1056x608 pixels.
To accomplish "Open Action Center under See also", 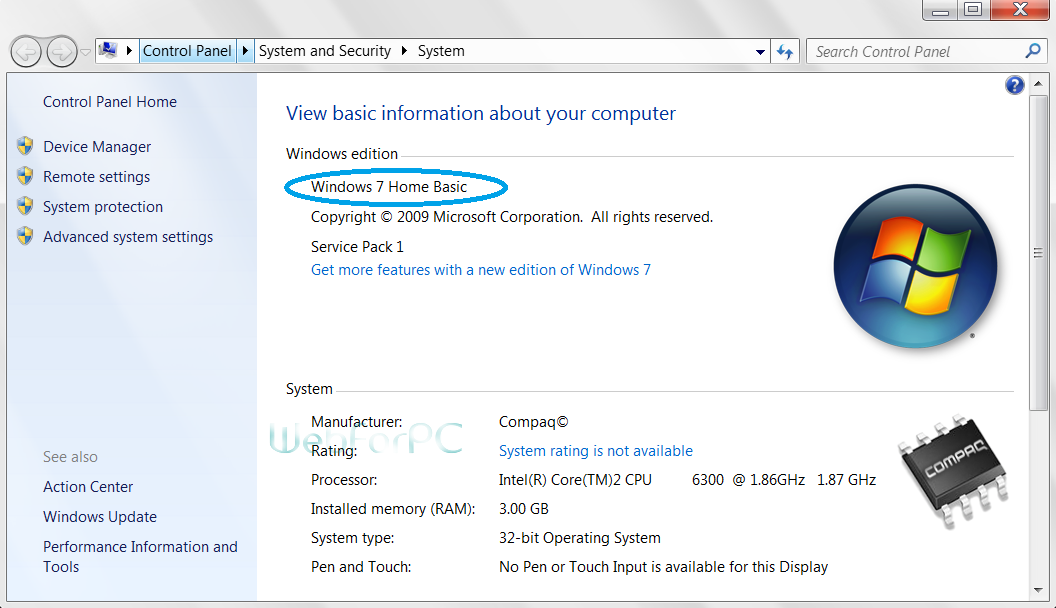I will [88, 487].
